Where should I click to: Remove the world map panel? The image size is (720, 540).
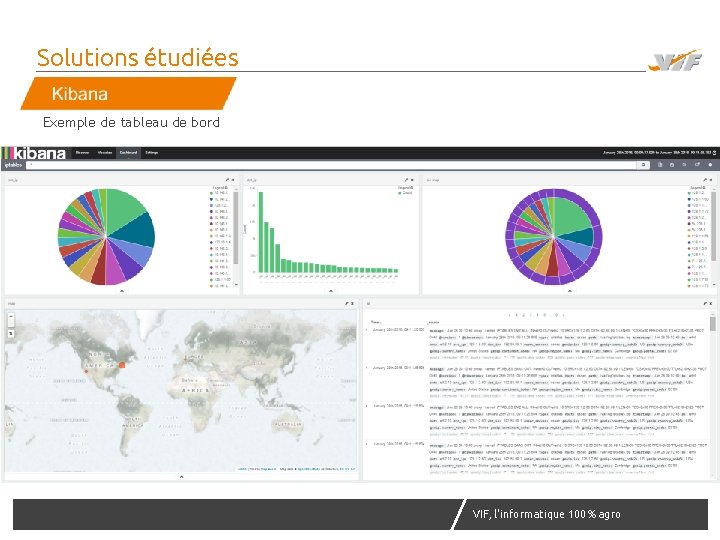[x=352, y=304]
